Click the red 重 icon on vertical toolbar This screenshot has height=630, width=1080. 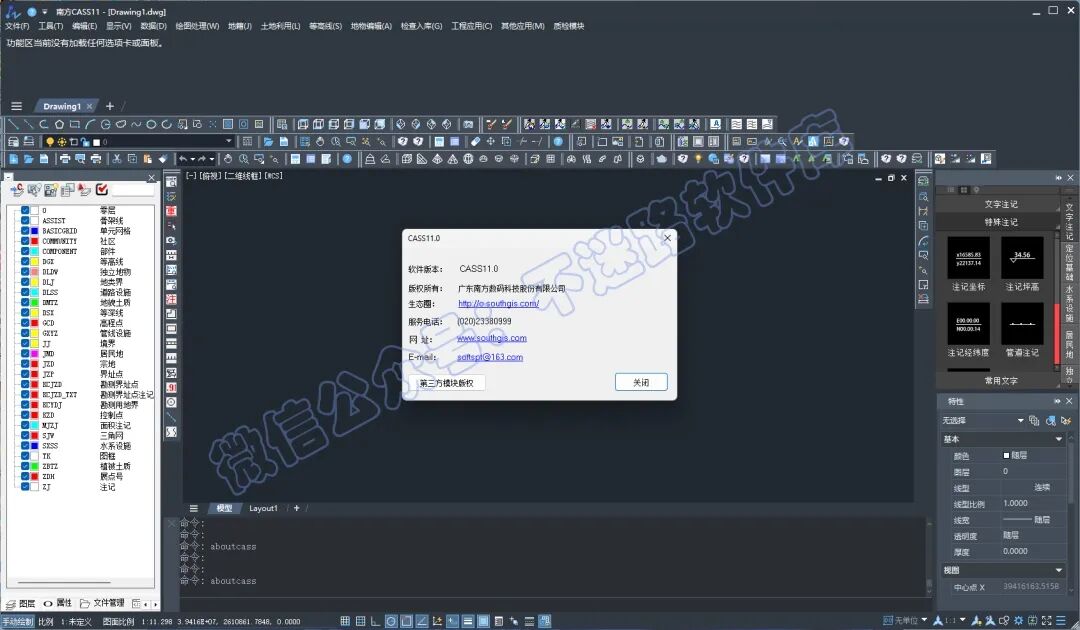click(171, 211)
